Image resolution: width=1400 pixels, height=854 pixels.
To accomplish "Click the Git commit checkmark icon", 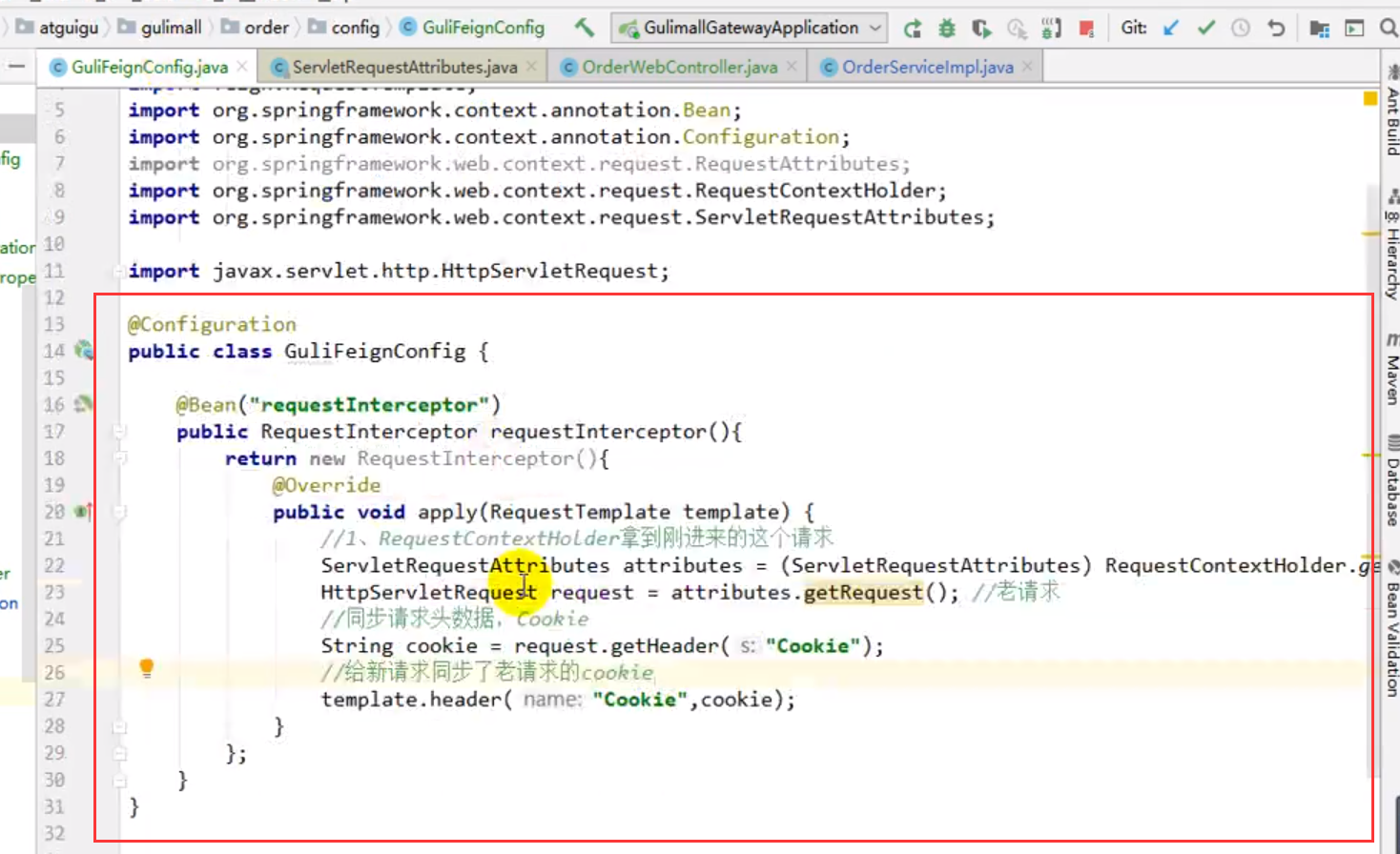I will 1206,29.
